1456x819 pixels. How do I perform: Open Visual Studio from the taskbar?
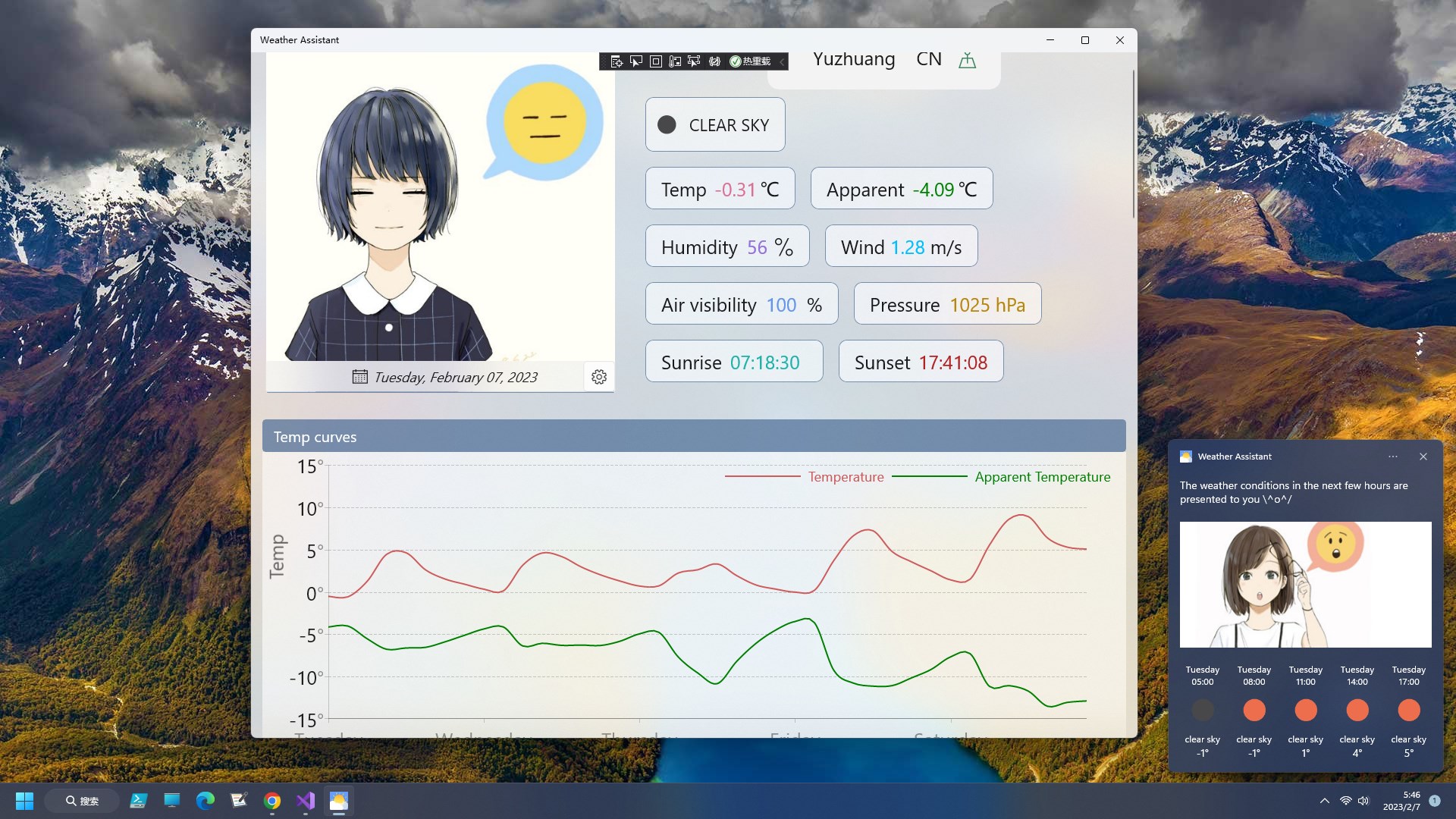click(x=306, y=801)
